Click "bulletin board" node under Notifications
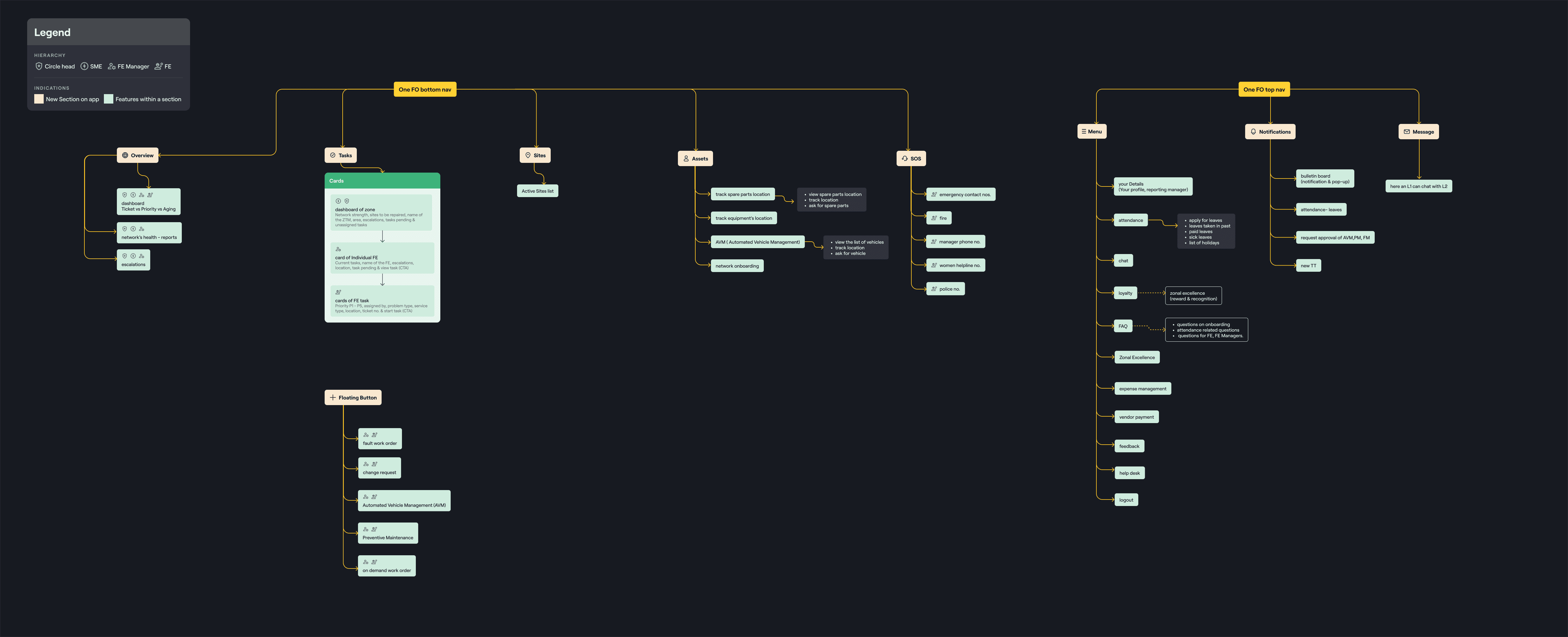This screenshot has width=1568, height=637. point(1325,179)
